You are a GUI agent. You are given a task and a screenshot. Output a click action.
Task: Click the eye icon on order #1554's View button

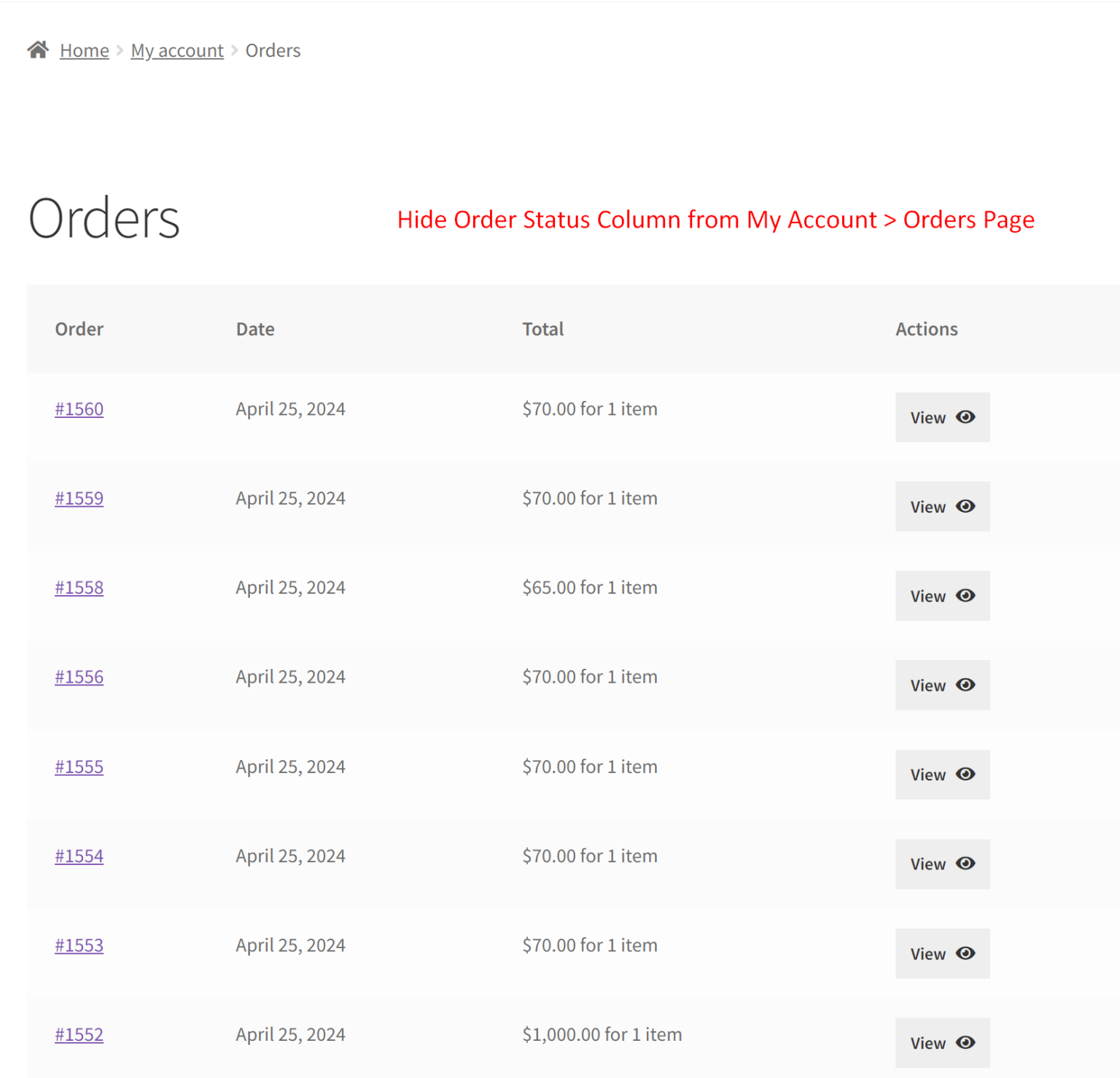(x=965, y=864)
